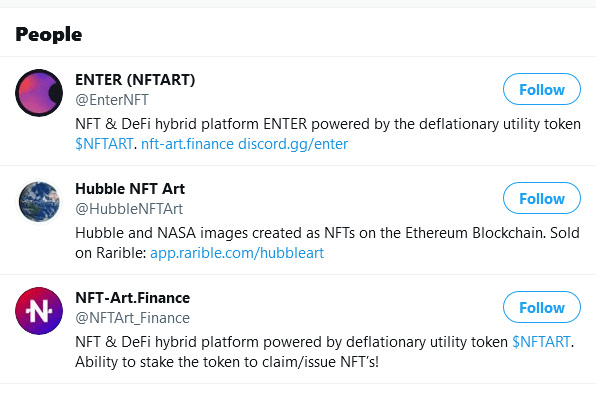
Task: Click the @HubbleNFTArt handle
Action: point(129,209)
